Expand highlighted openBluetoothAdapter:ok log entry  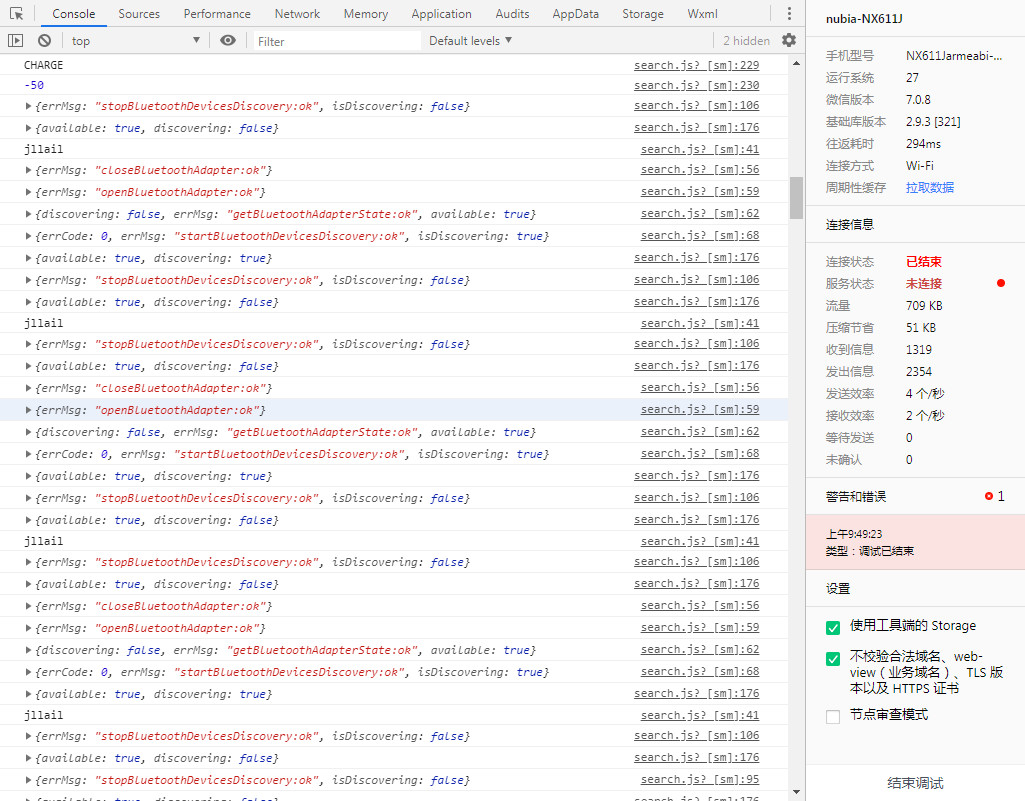(28, 411)
